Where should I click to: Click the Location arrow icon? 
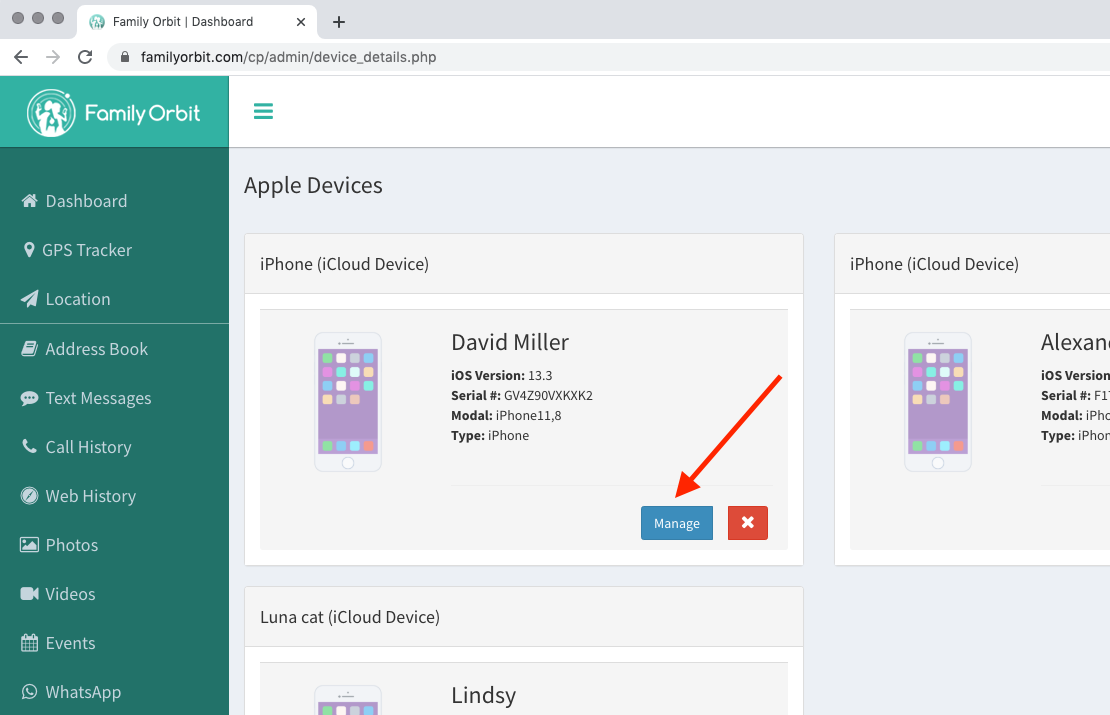click(29, 299)
